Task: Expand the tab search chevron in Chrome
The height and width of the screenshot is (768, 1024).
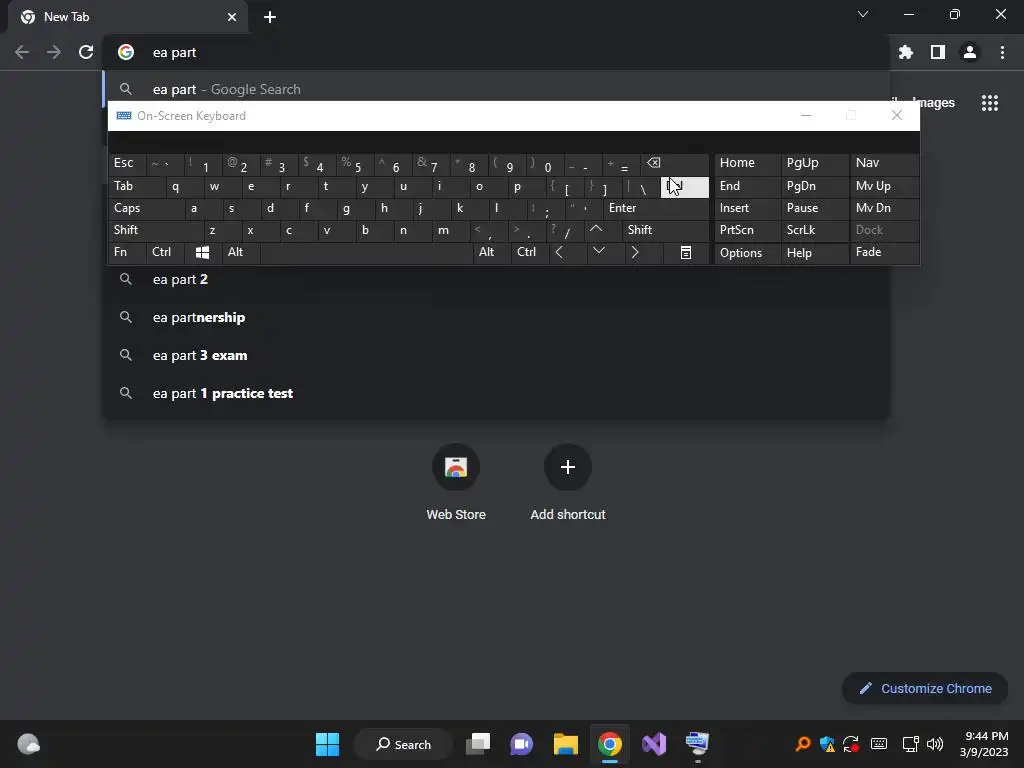Action: [x=863, y=14]
